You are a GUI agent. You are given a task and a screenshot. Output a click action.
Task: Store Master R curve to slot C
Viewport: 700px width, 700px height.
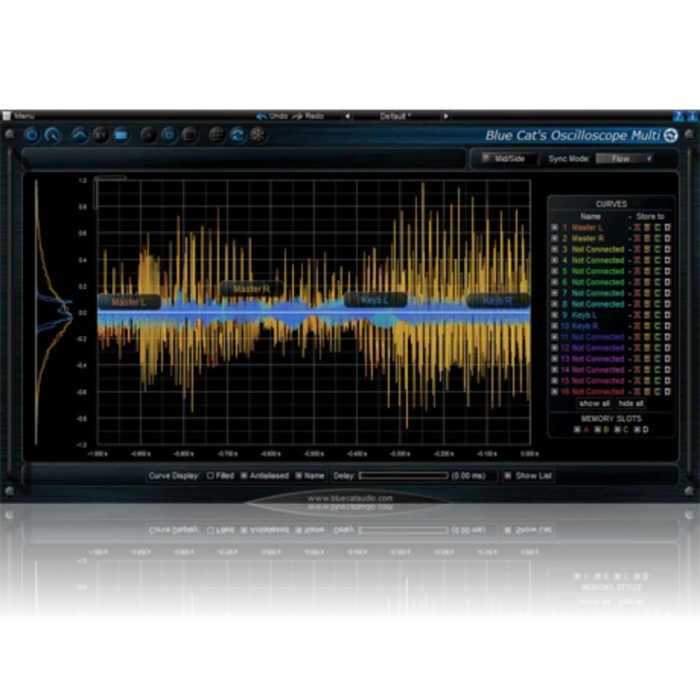[x=657, y=238]
